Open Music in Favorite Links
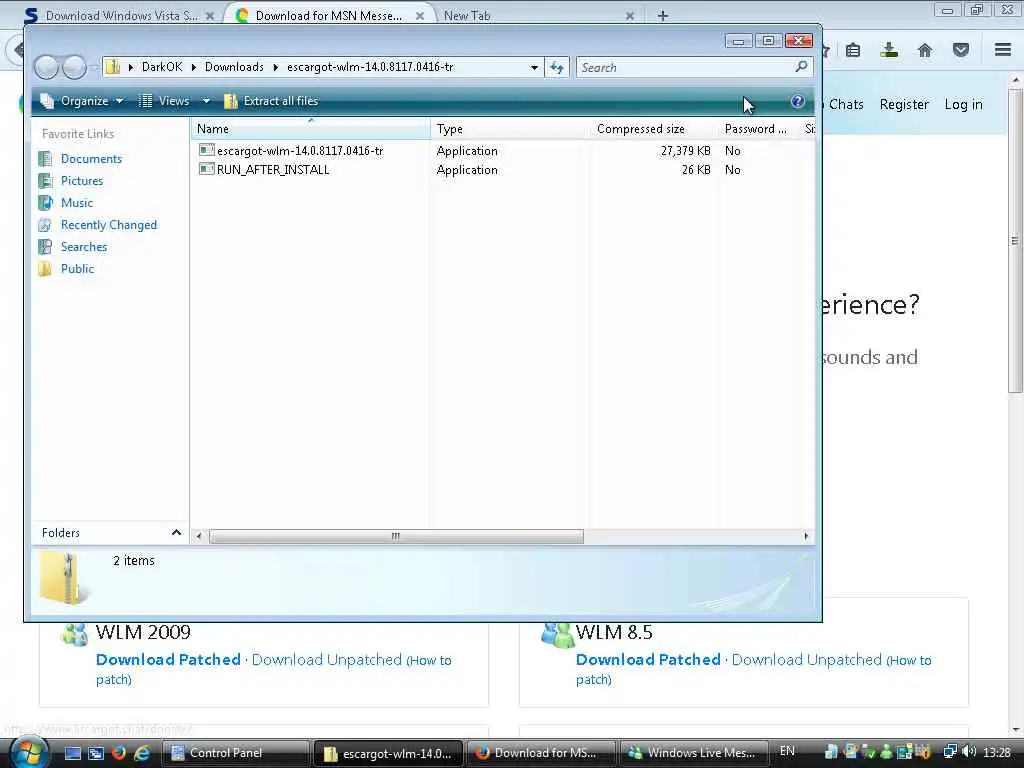The image size is (1024, 768). (x=76, y=203)
